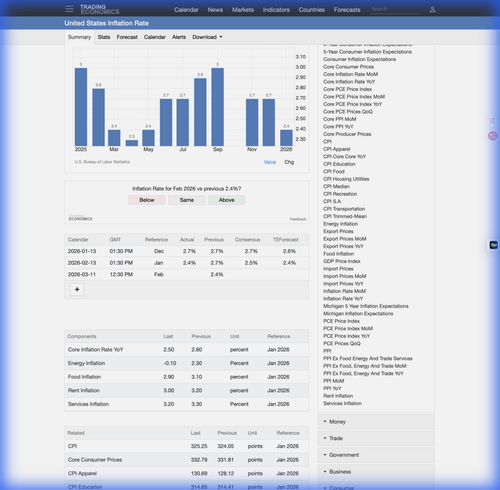Switch to the Forecast tab
This screenshot has width=500, height=490.
(x=127, y=37)
